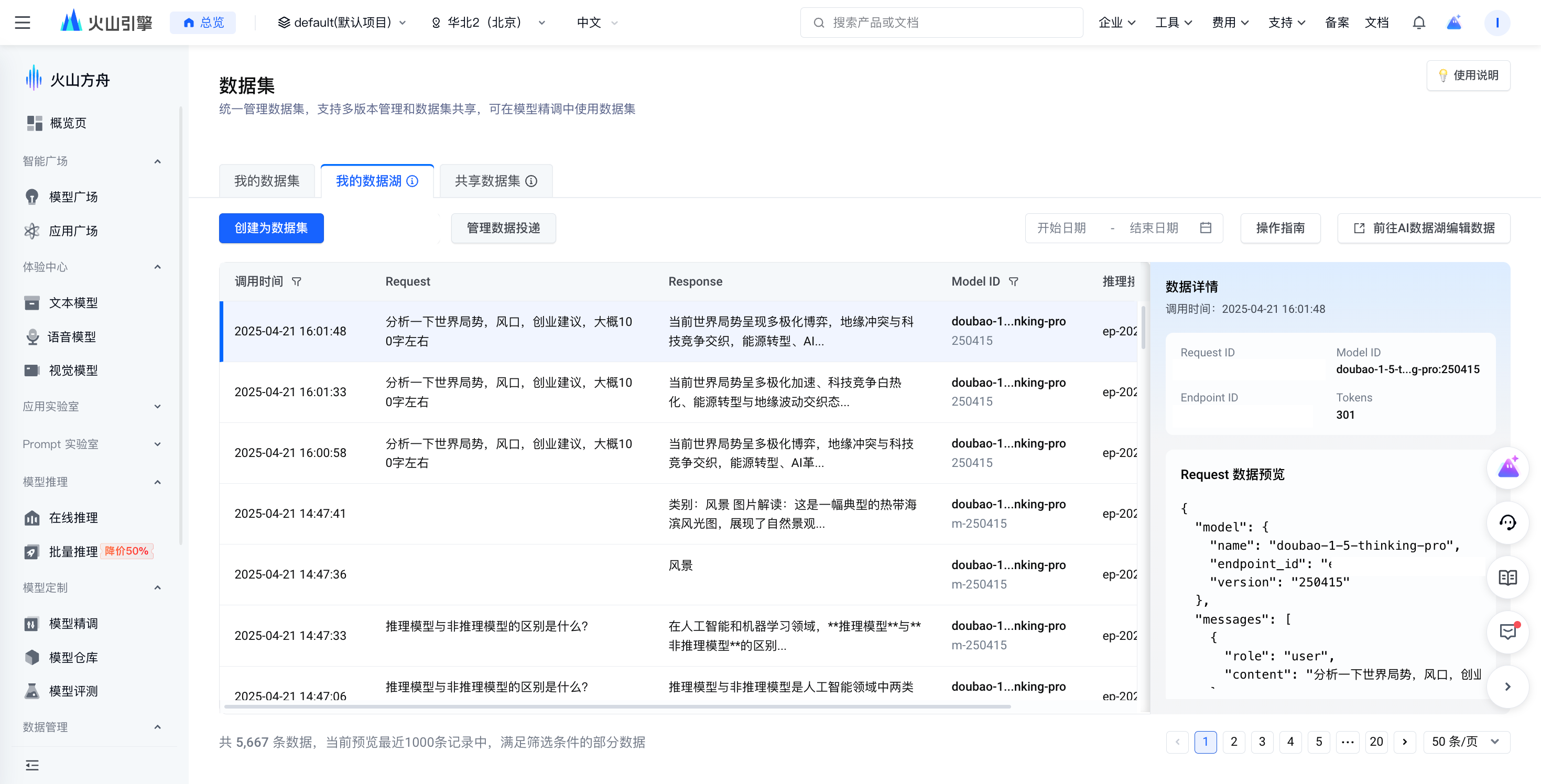
Task: Switch to the 我的数据集 tab
Action: 267,181
